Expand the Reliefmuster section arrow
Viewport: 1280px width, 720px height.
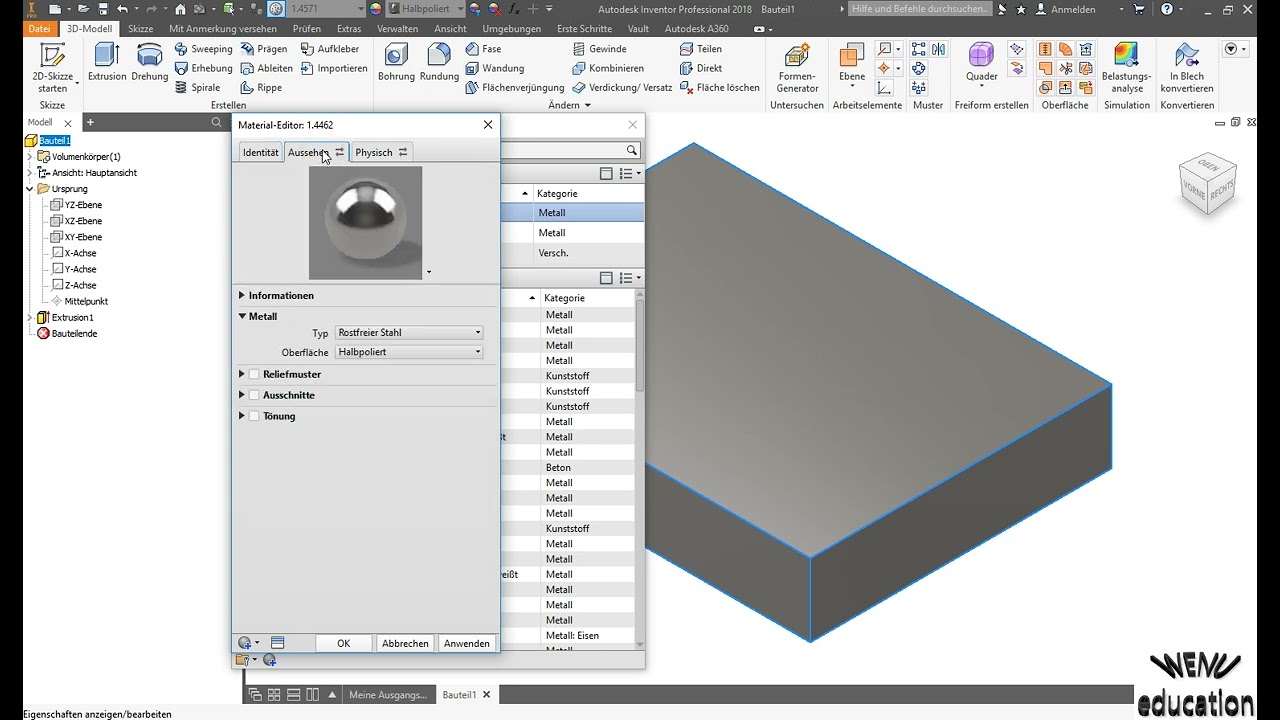(x=242, y=374)
